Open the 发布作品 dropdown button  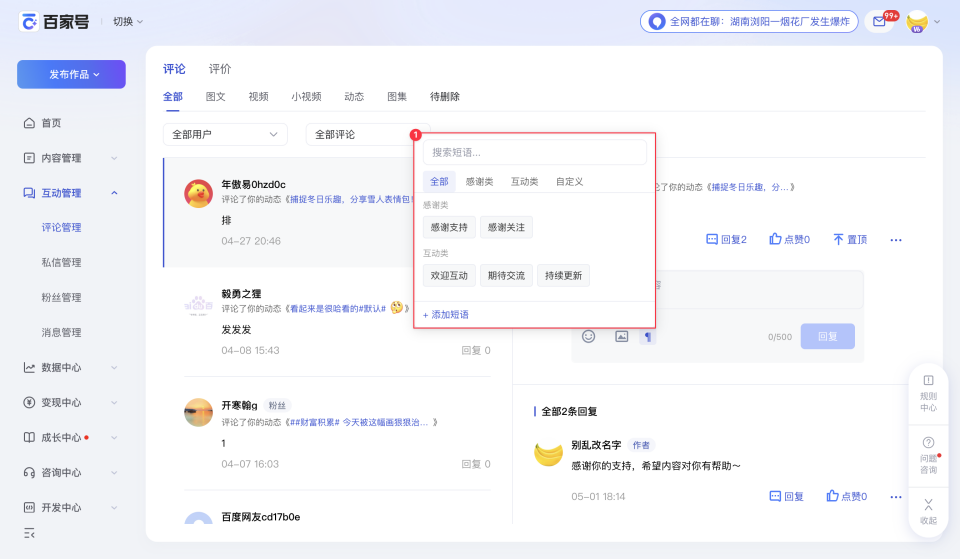[72, 74]
